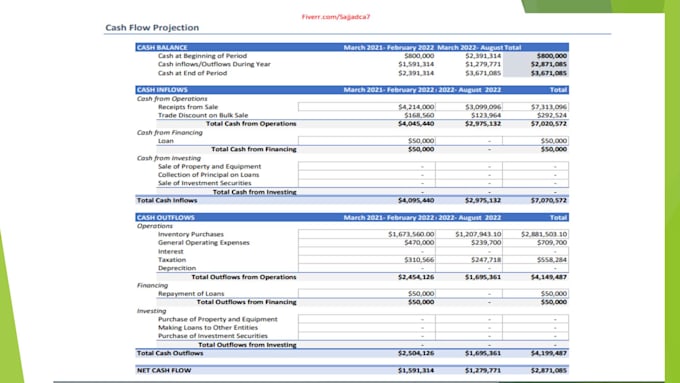Select "Total Outflows from Financing" label
This screenshot has height=383, width=680.
(246, 302)
